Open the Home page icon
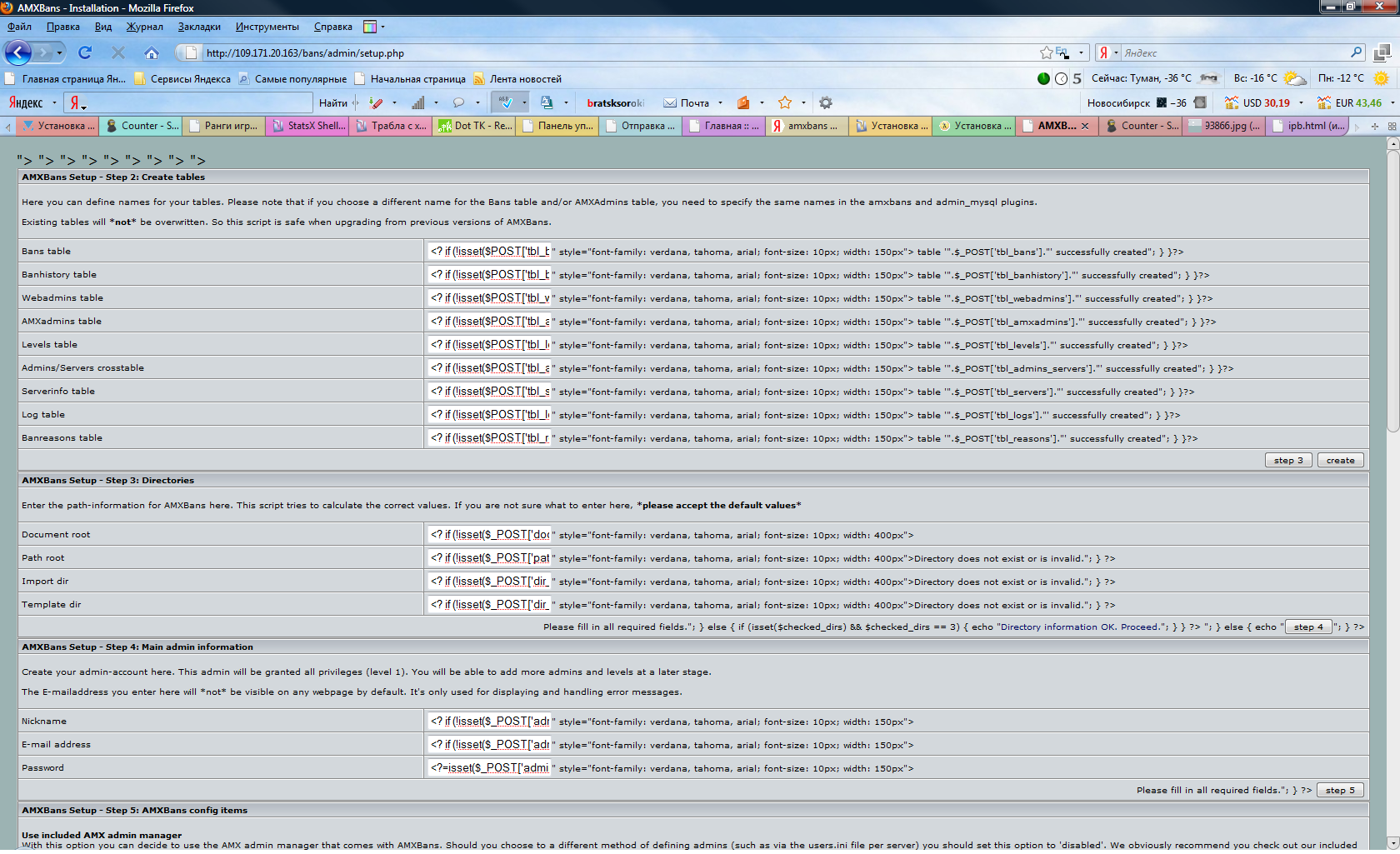 tap(151, 52)
